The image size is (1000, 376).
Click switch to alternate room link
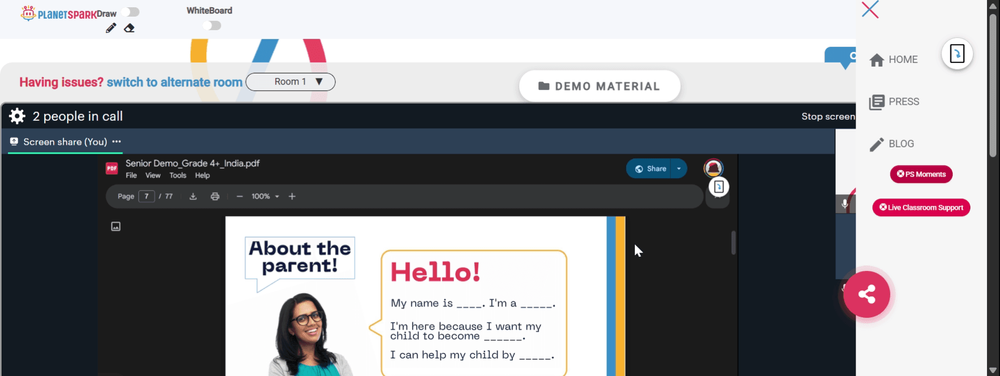click(174, 82)
